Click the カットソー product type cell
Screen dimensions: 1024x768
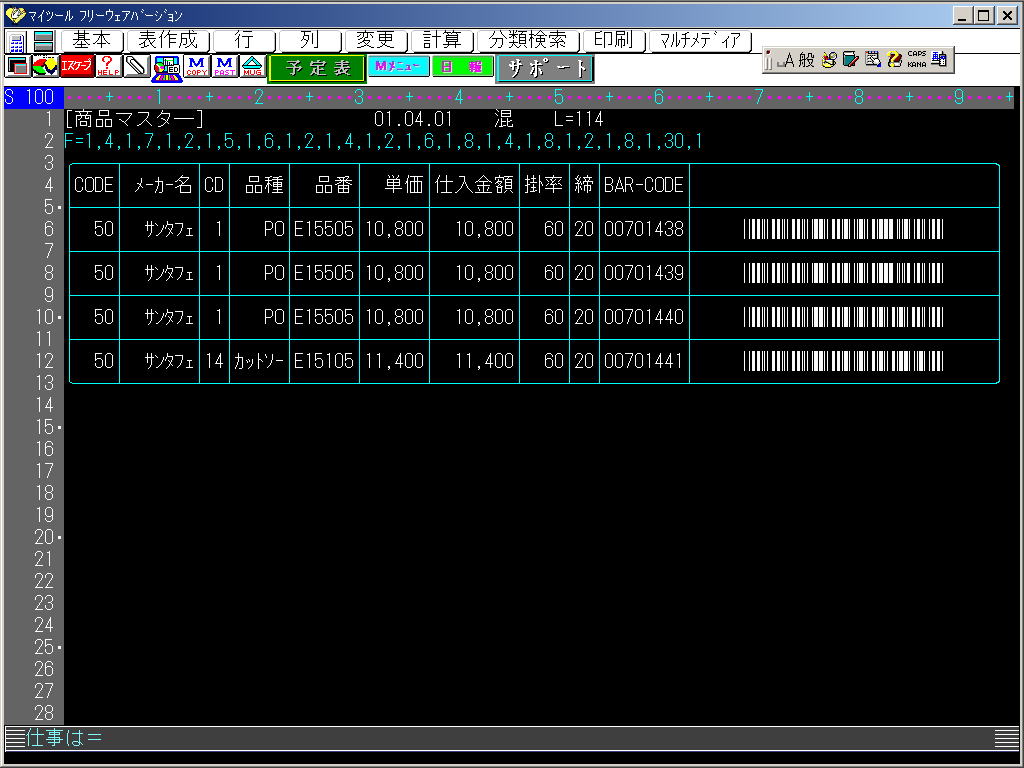click(259, 361)
